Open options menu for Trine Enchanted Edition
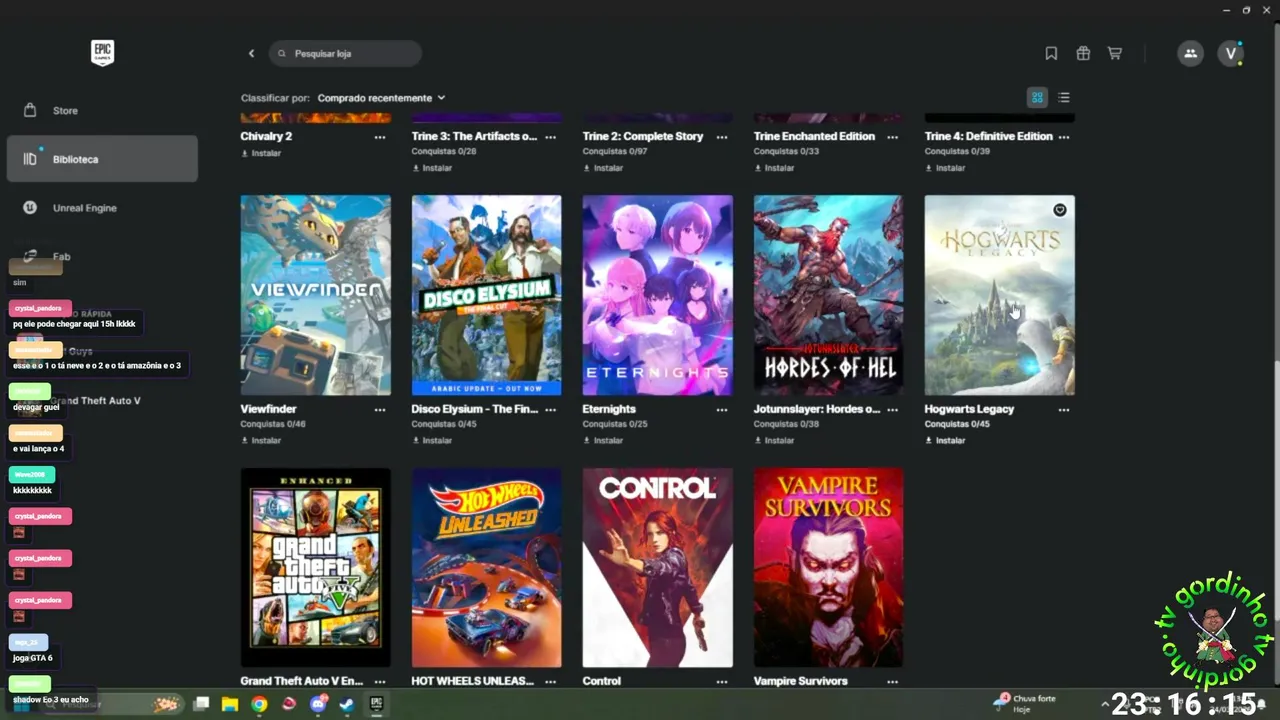The image size is (1280, 720). tap(893, 137)
